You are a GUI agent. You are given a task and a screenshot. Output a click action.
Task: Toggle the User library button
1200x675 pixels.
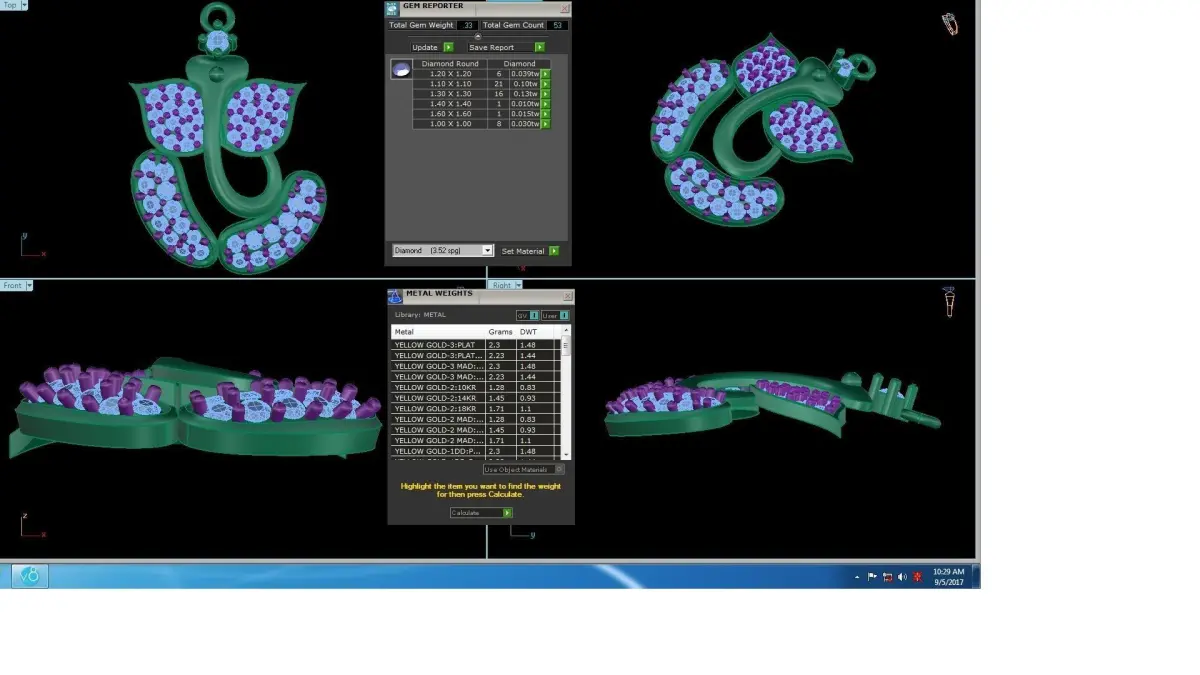[555, 315]
